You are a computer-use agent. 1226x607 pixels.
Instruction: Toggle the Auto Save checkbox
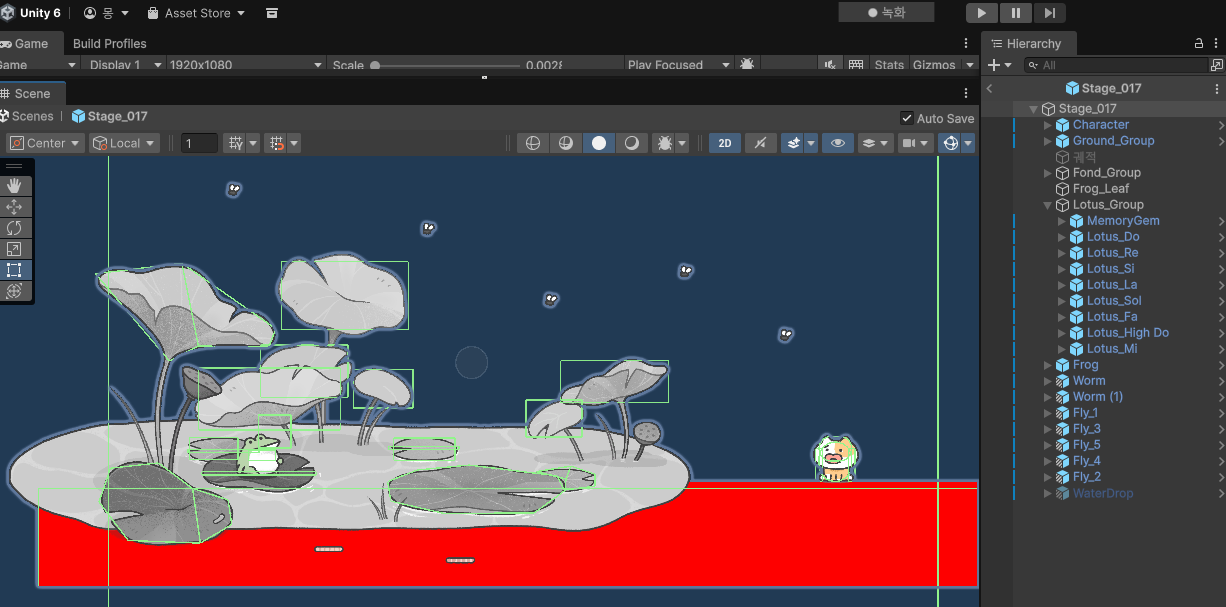[907, 118]
